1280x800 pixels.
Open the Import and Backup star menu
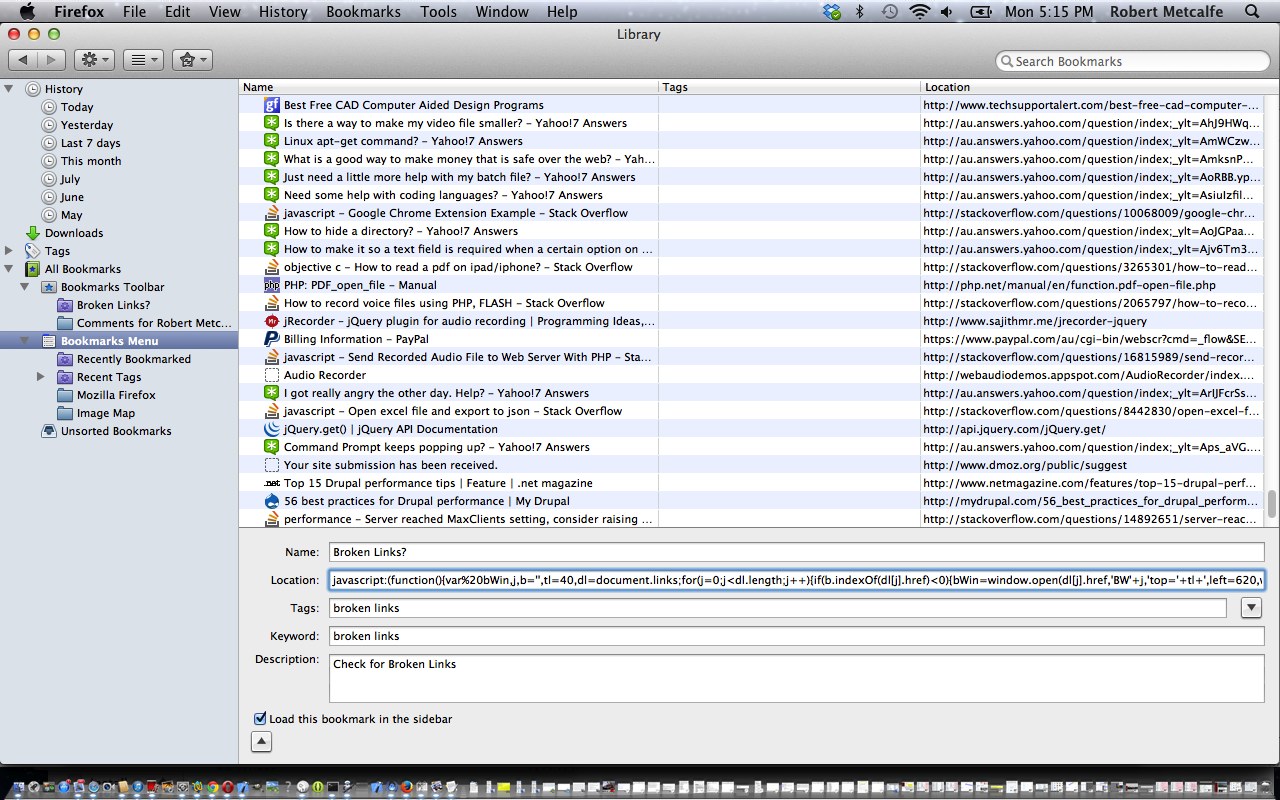pyautogui.click(x=191, y=60)
